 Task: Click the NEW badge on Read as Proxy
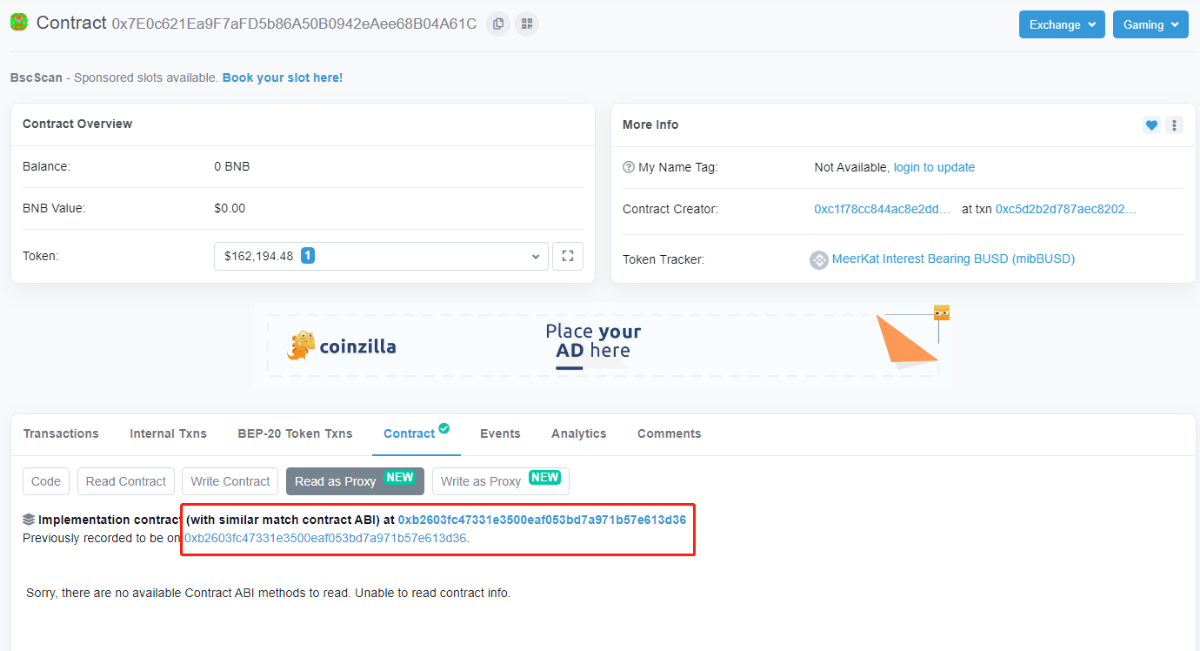click(400, 478)
